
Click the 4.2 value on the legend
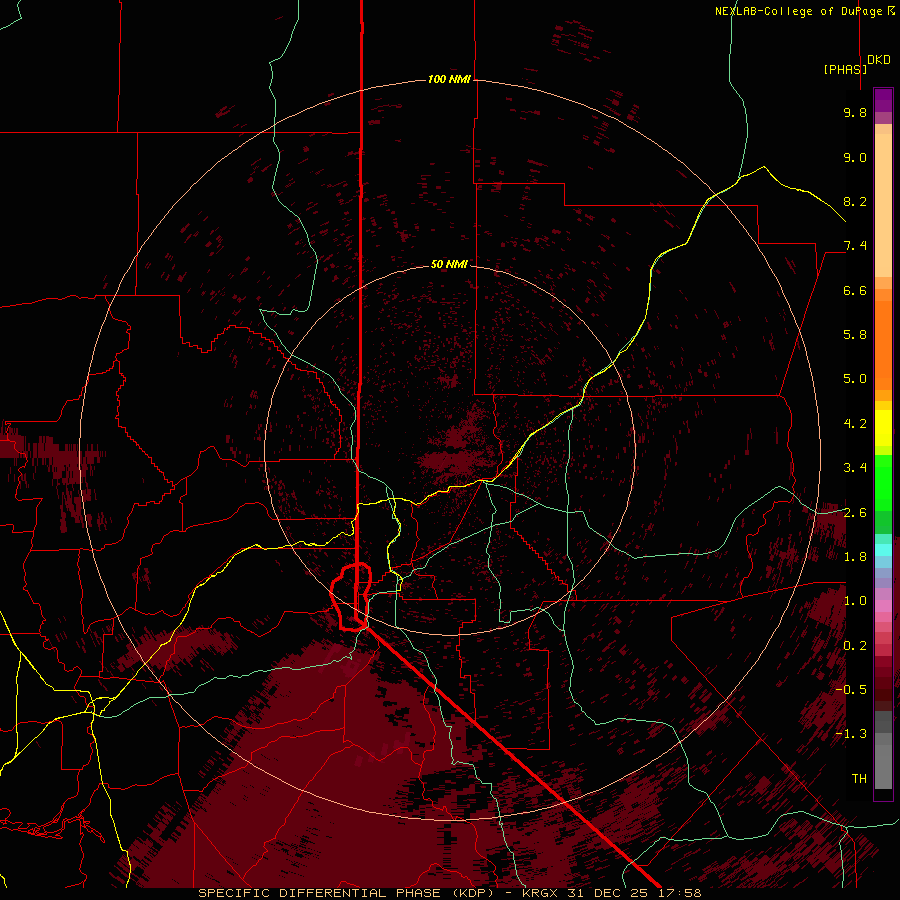point(855,424)
